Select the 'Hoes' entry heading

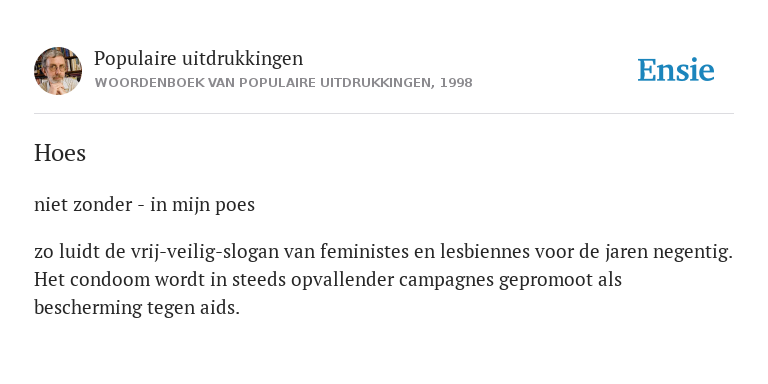(60, 153)
